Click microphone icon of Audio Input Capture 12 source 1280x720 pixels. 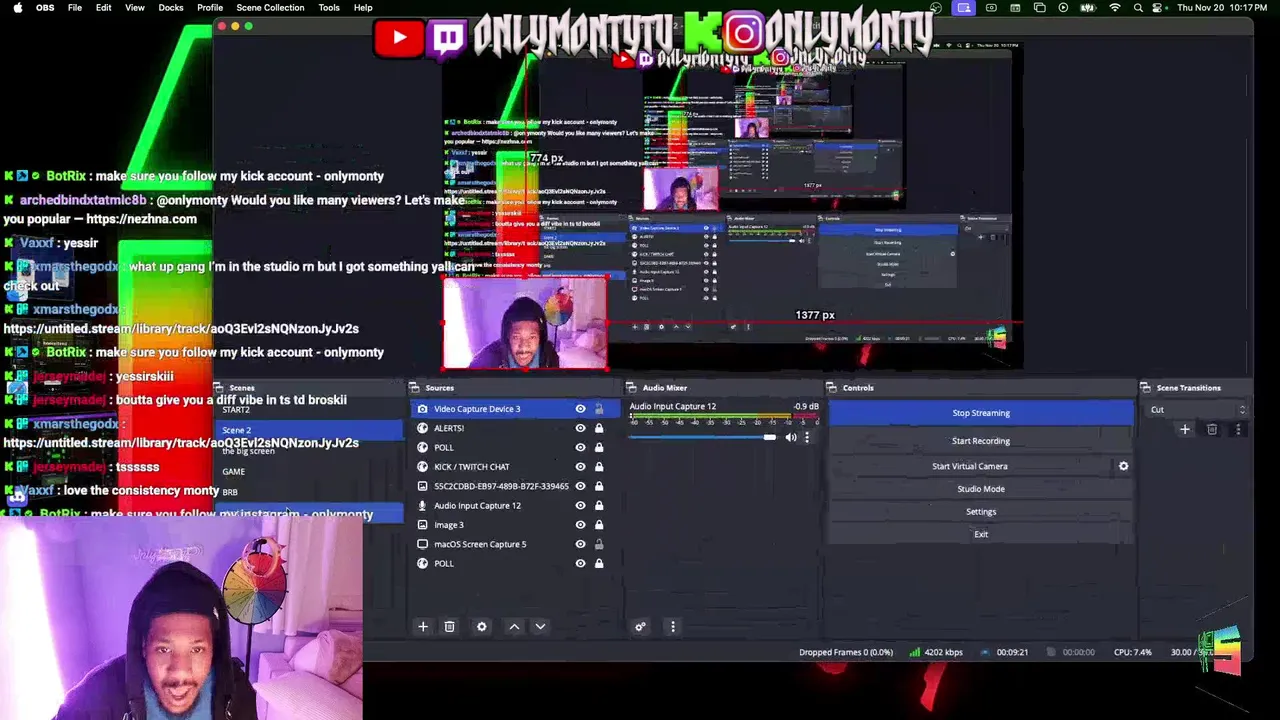422,506
